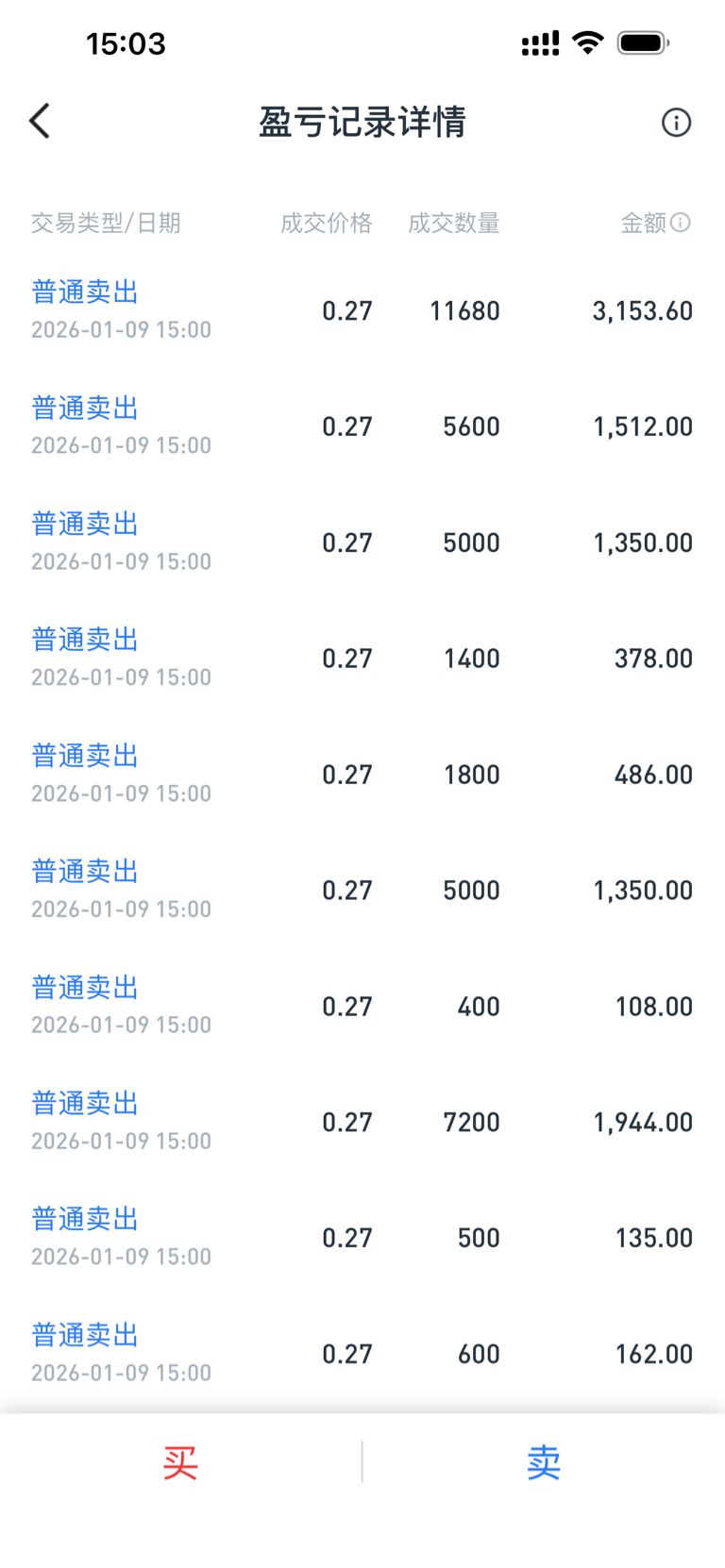Tap the small info icon next to 金额

681,223
